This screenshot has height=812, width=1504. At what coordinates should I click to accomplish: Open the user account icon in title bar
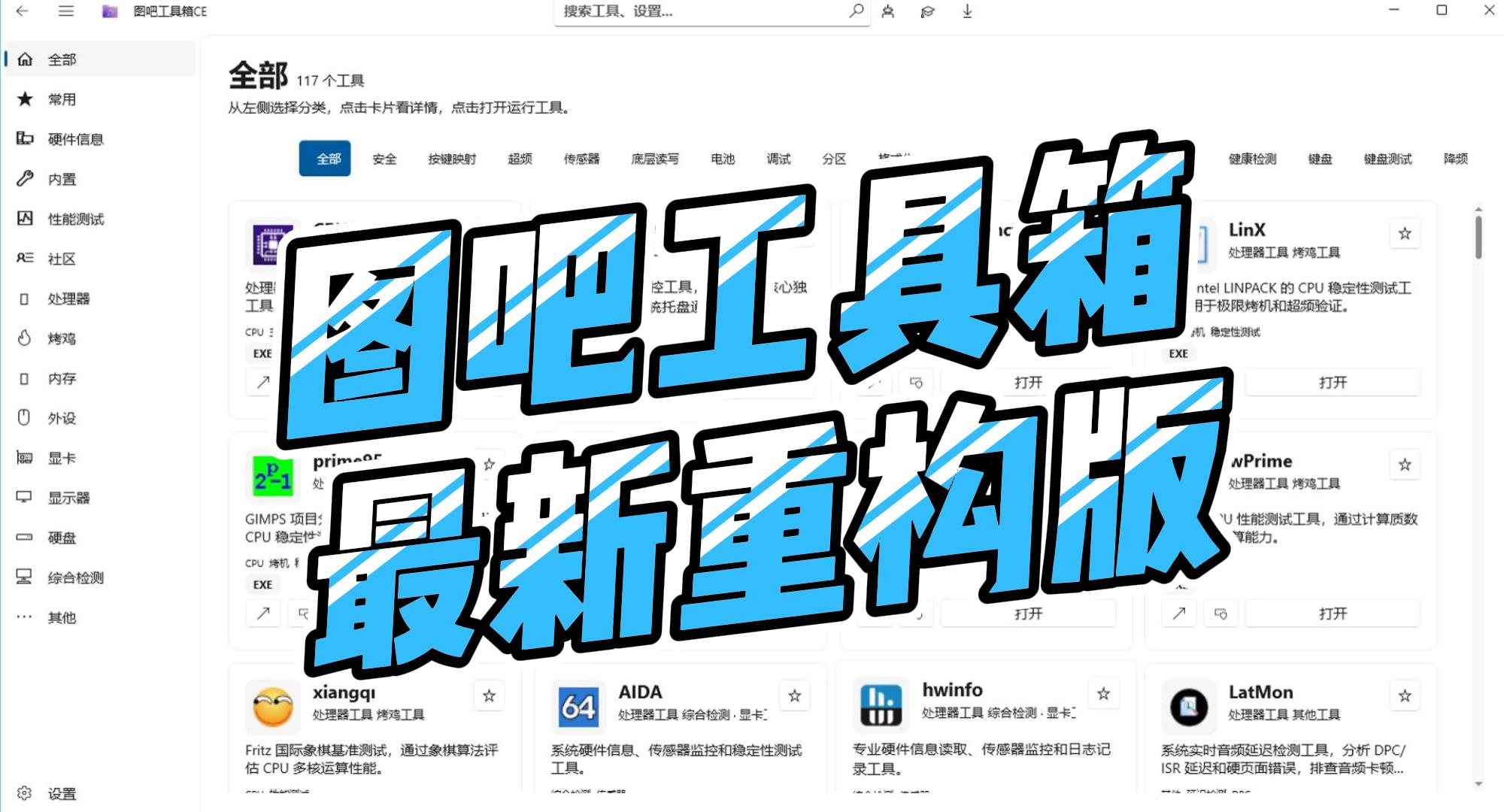pos(888,11)
